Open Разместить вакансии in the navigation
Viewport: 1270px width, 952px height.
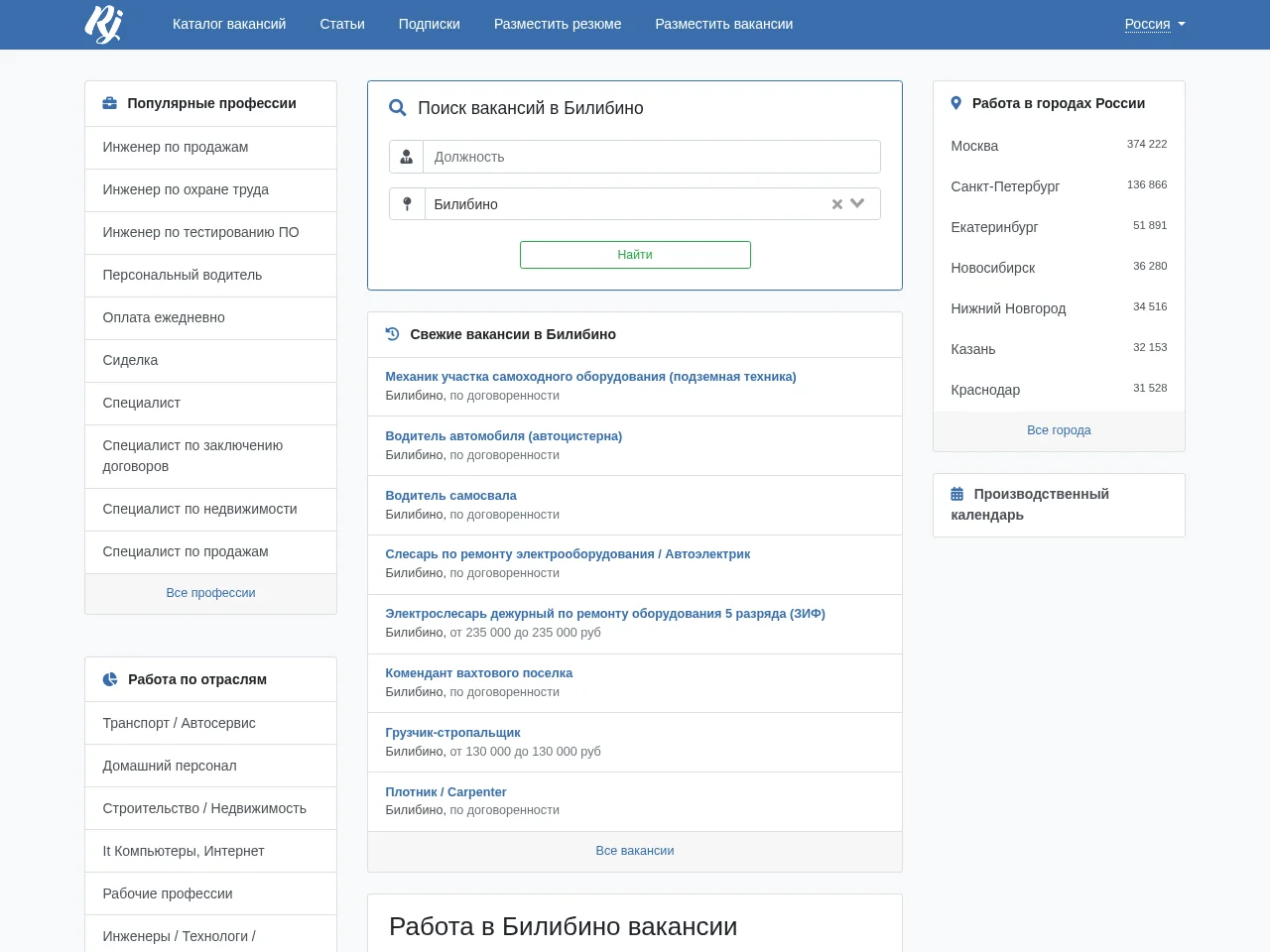point(724,24)
